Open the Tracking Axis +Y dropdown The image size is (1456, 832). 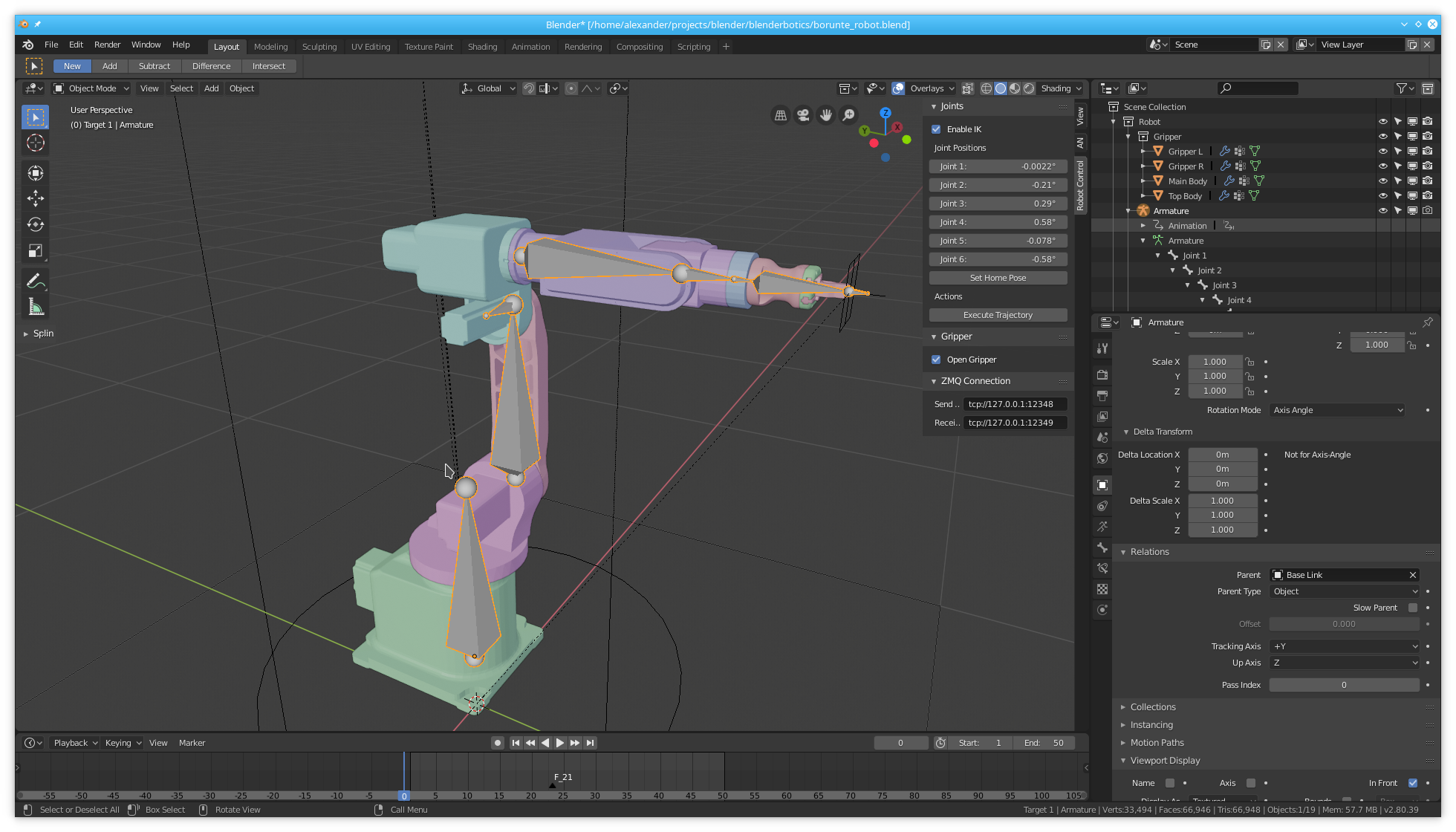(x=1345, y=646)
